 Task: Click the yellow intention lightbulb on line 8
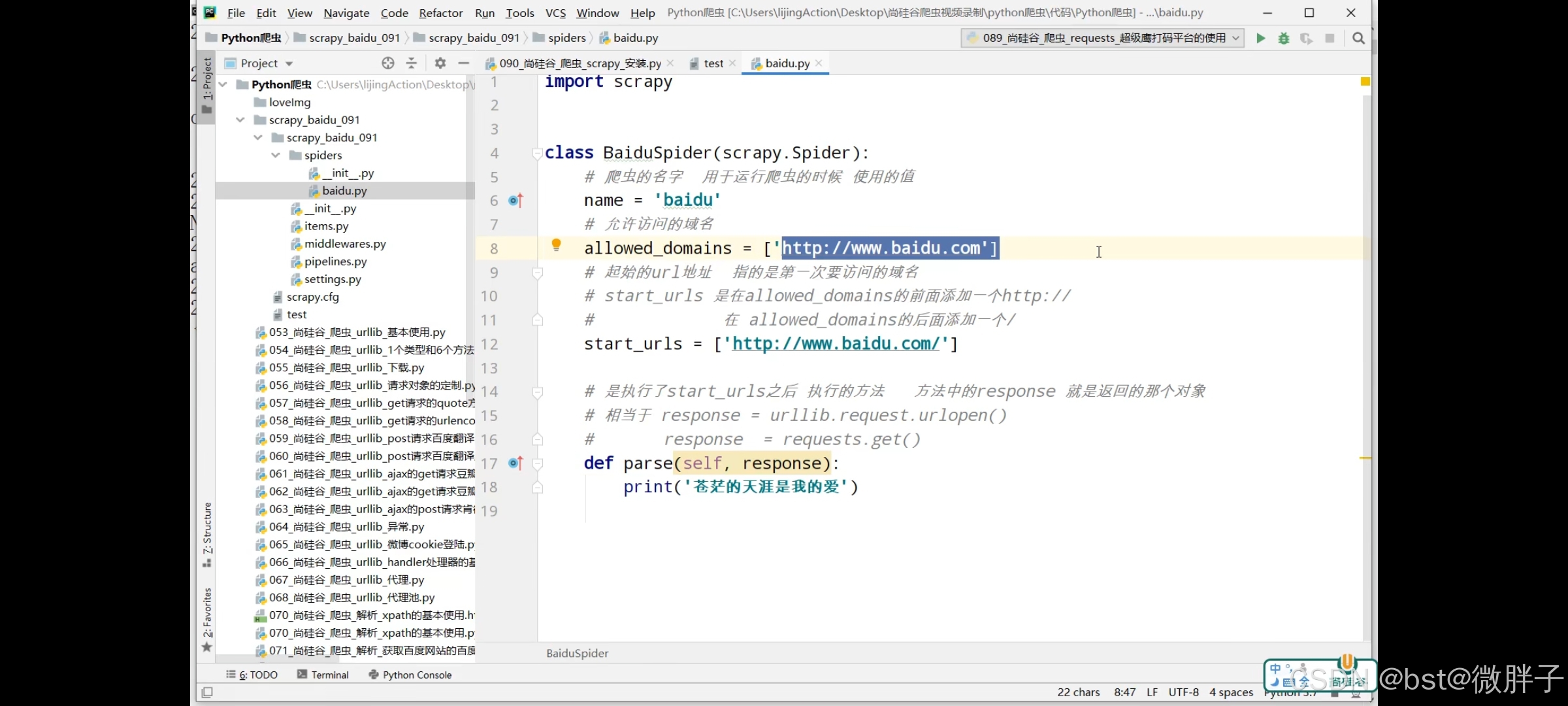[x=556, y=244]
